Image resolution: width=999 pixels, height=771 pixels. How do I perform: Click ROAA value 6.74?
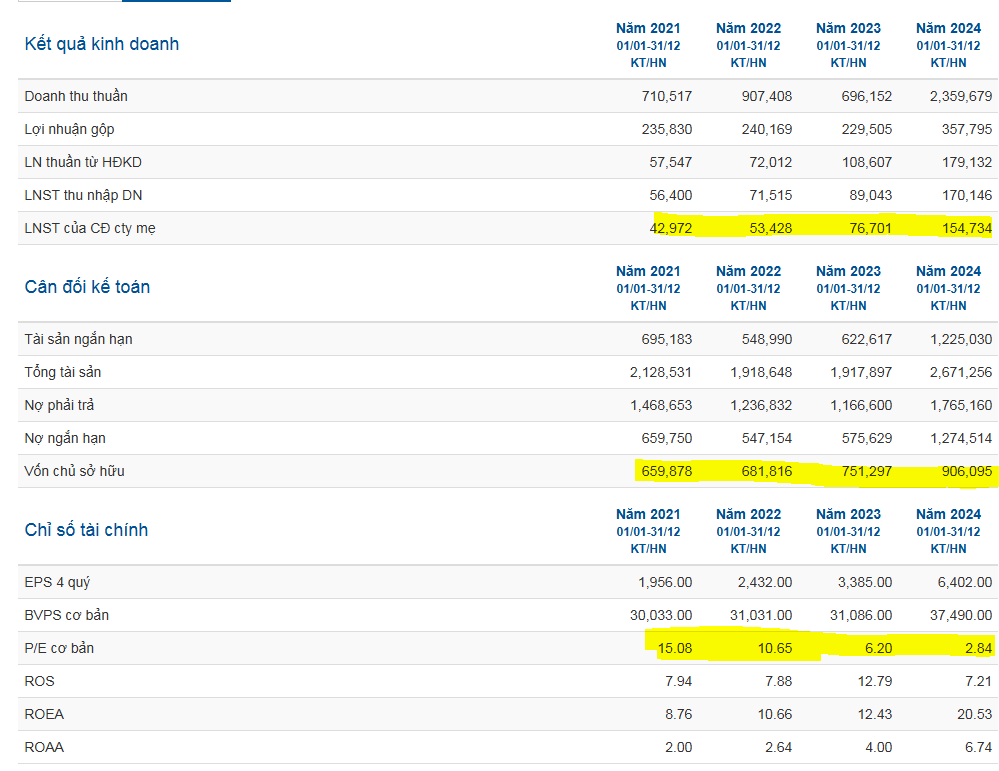tap(979, 747)
